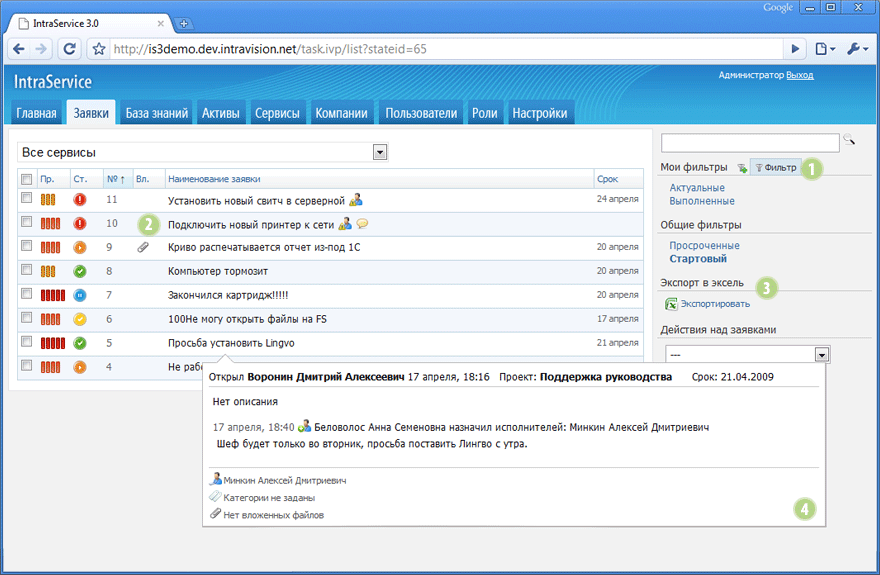Viewport: 880px width, 575px height.
Task: Close the IntraService 3.0 browser tab
Action: coord(161,24)
